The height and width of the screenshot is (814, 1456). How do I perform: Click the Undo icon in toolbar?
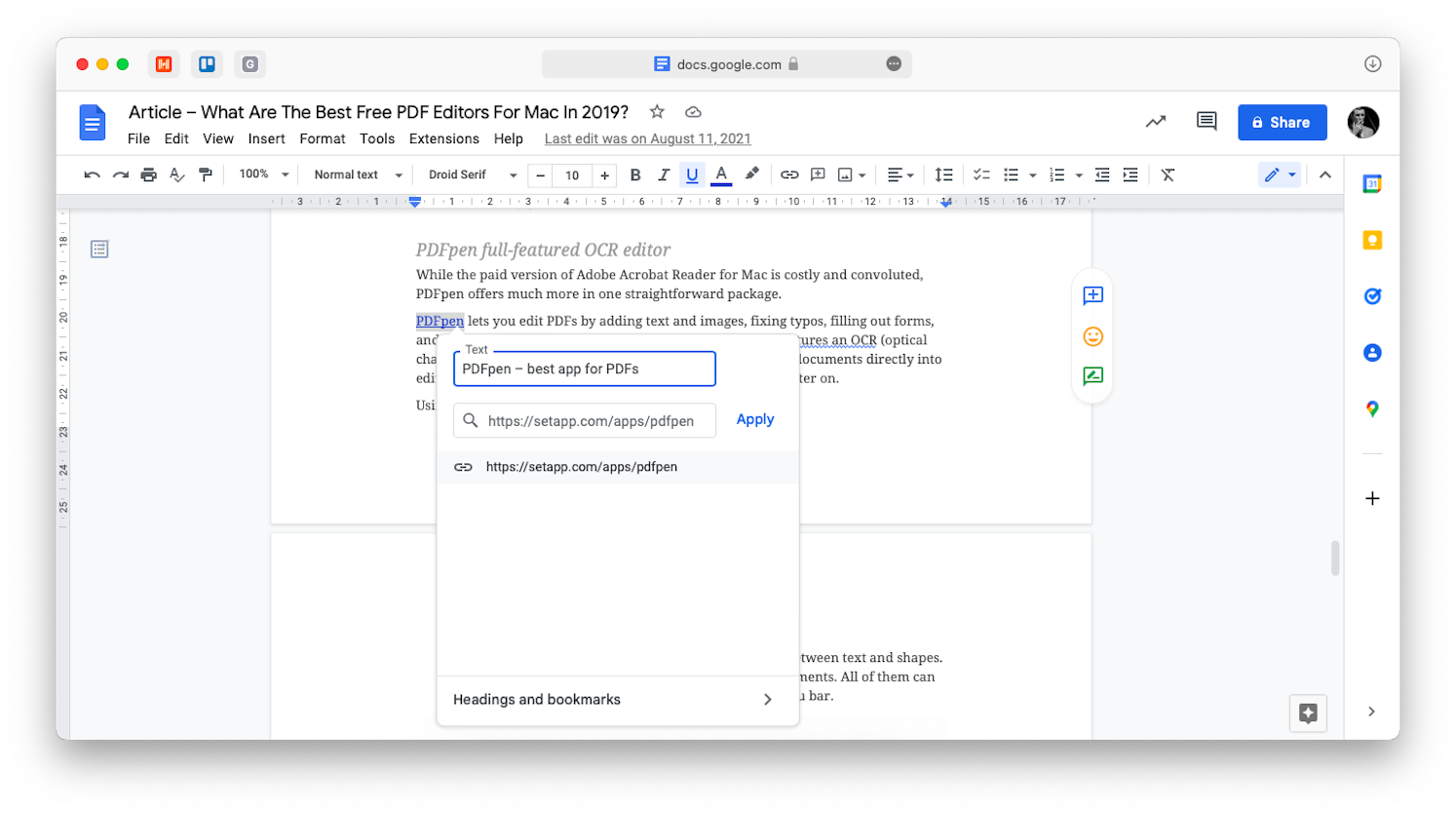pyautogui.click(x=92, y=175)
